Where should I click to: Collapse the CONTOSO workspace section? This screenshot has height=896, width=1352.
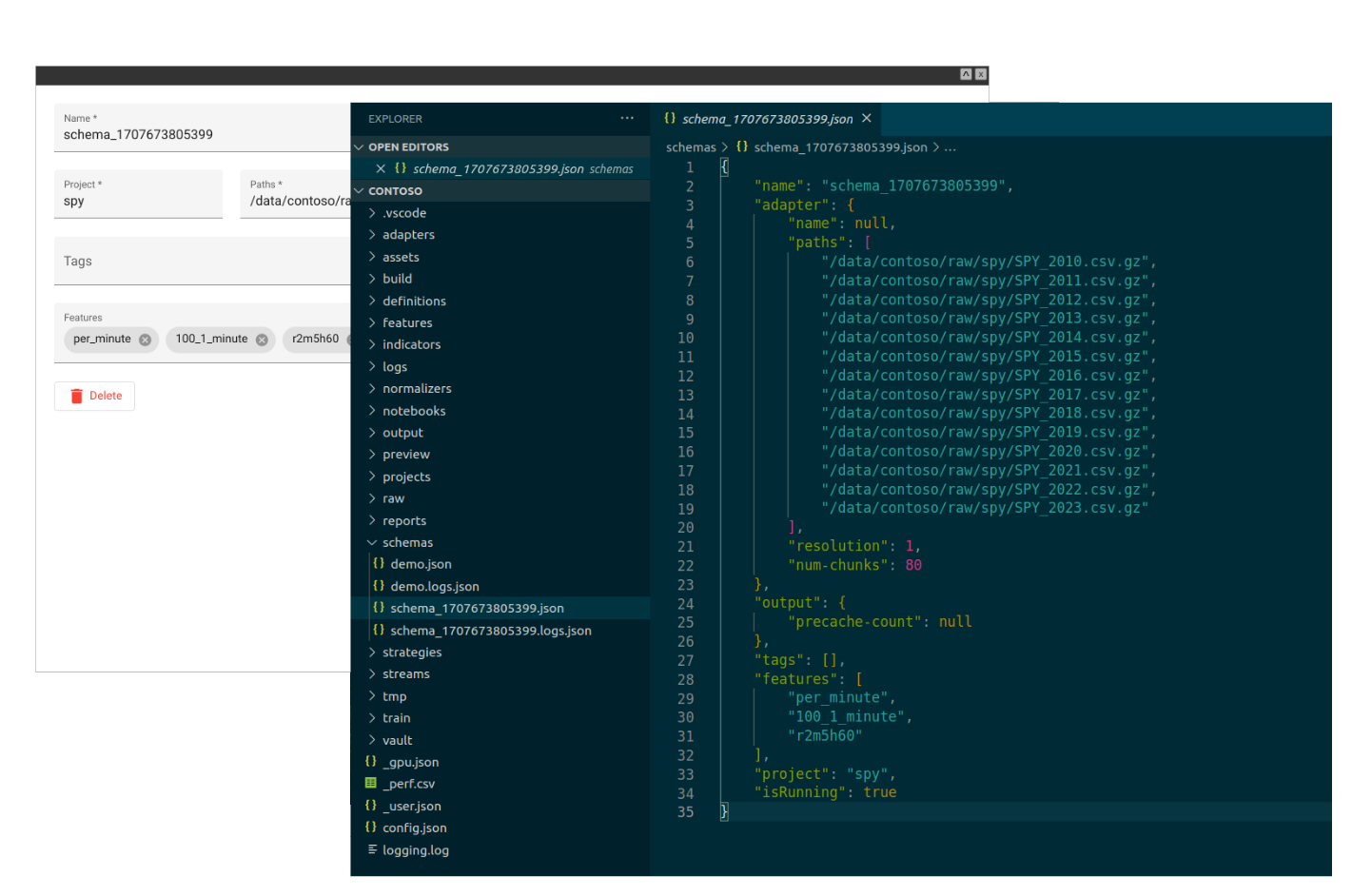[x=395, y=190]
